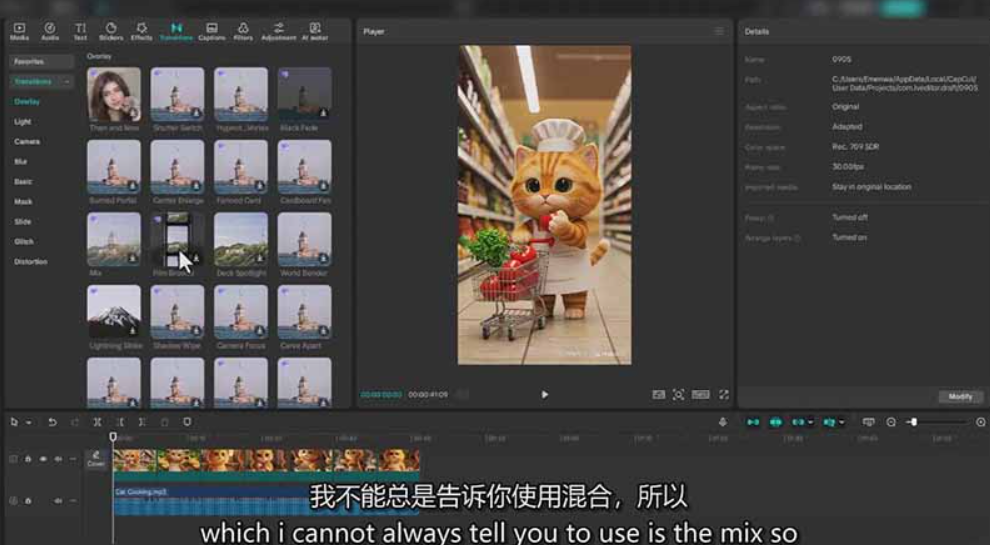Open the Player panel menu
This screenshot has width=990, height=545.
718,32
